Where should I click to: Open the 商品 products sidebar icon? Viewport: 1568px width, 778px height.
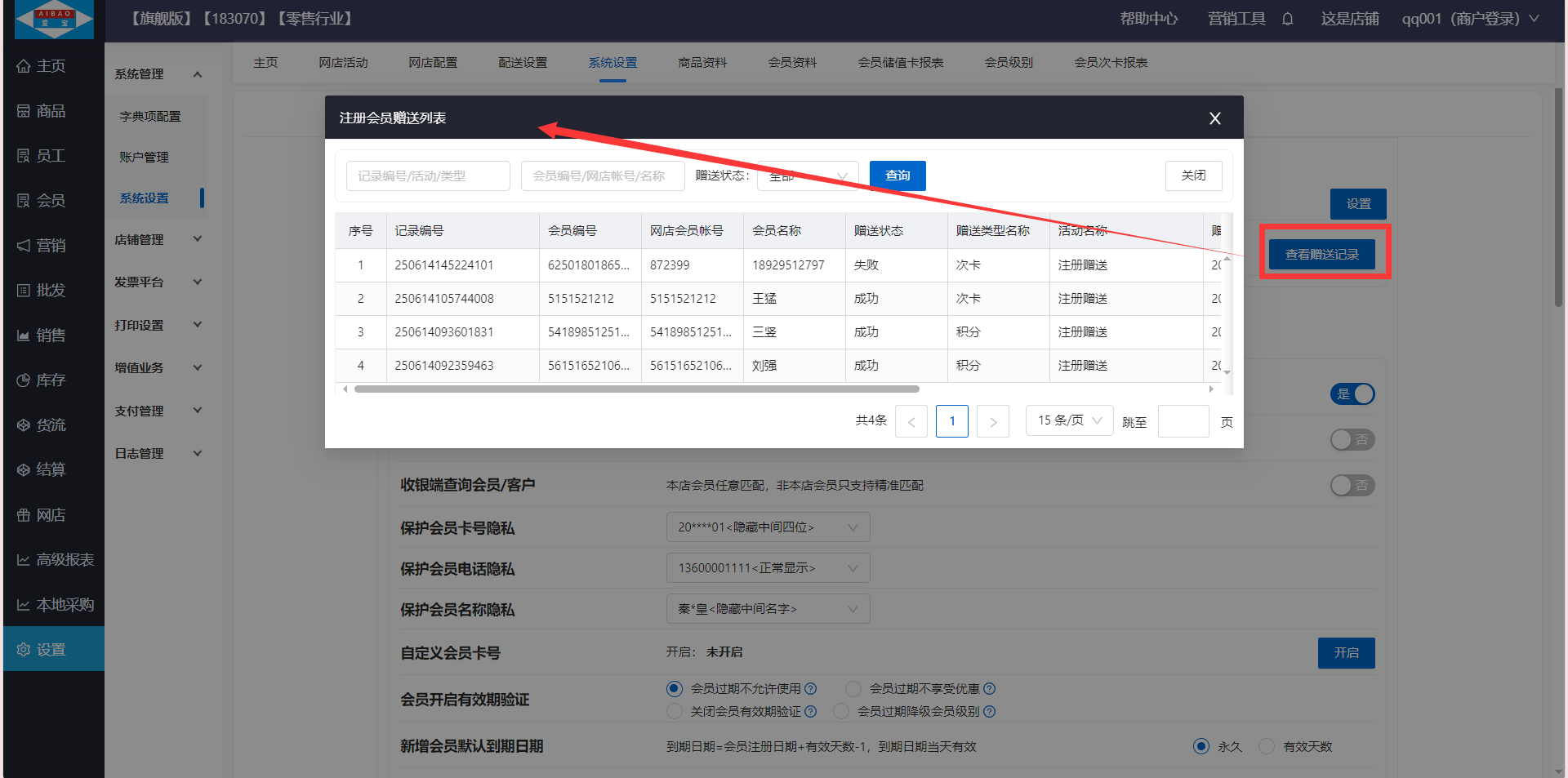click(x=24, y=111)
